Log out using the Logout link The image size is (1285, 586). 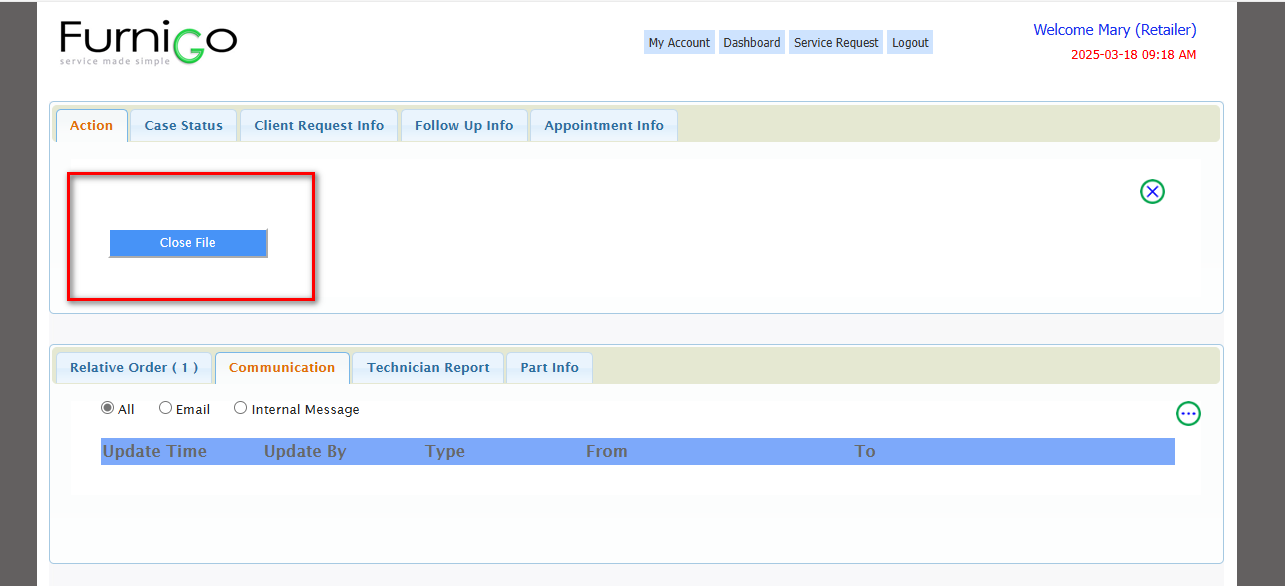[910, 43]
